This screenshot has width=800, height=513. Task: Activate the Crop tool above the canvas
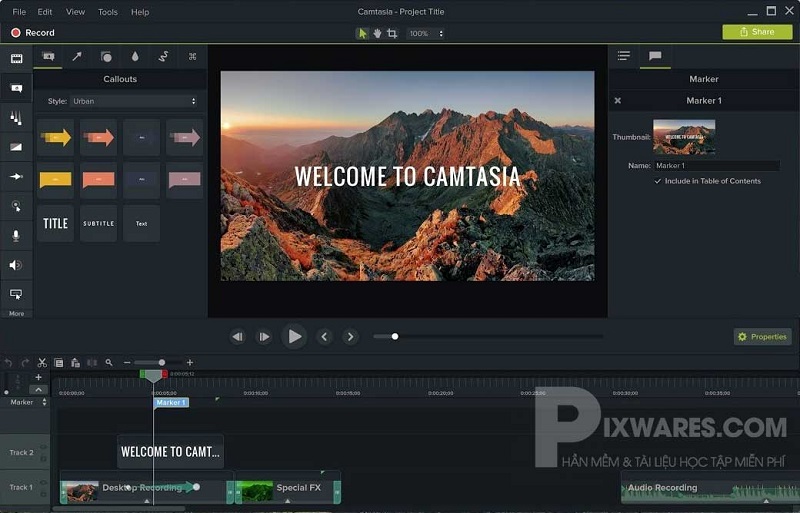tap(392, 33)
